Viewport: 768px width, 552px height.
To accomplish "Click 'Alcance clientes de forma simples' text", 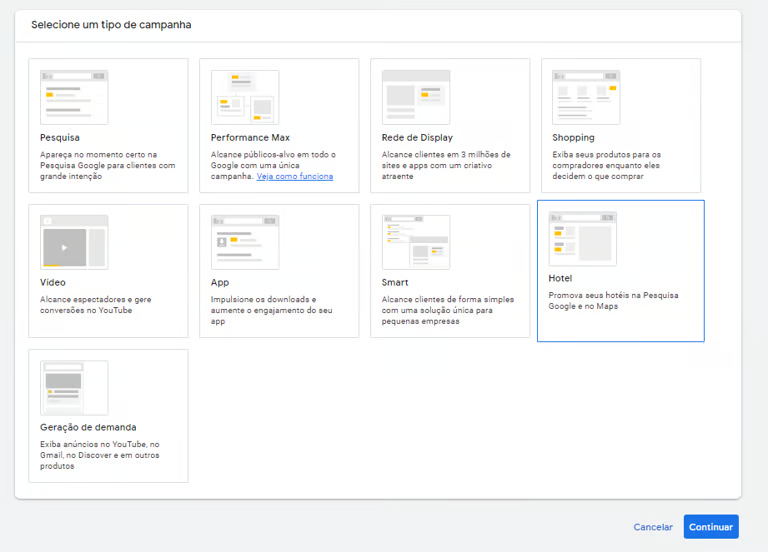I will 448,310.
